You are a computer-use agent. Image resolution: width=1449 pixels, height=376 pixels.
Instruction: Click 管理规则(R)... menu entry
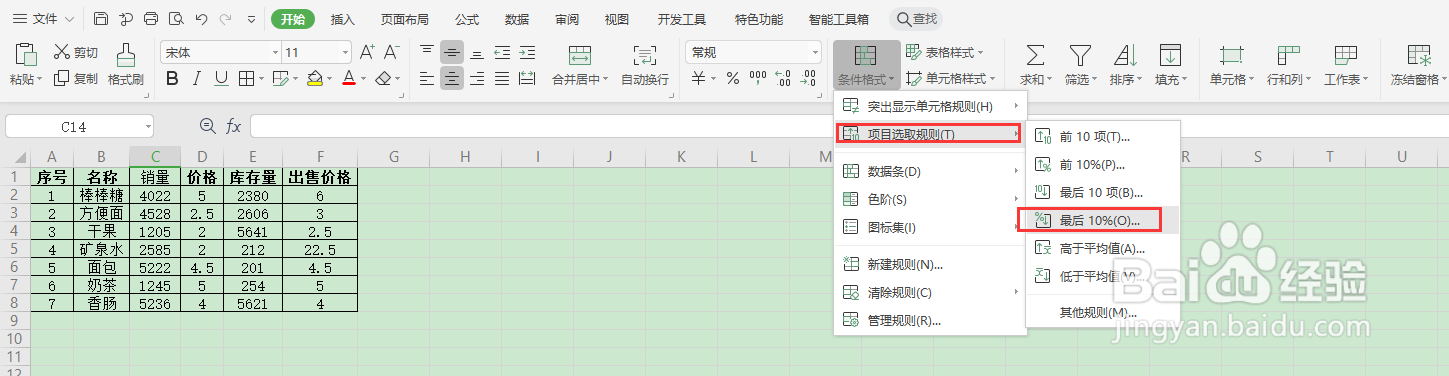click(931, 320)
